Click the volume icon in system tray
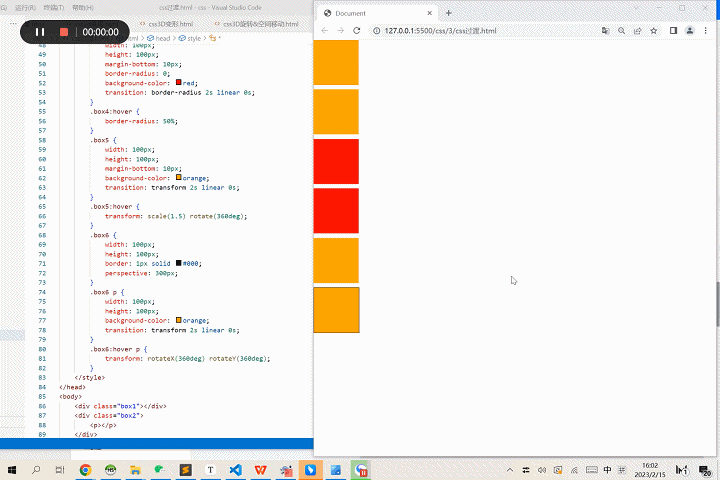The height and width of the screenshot is (480, 720). 542,470
